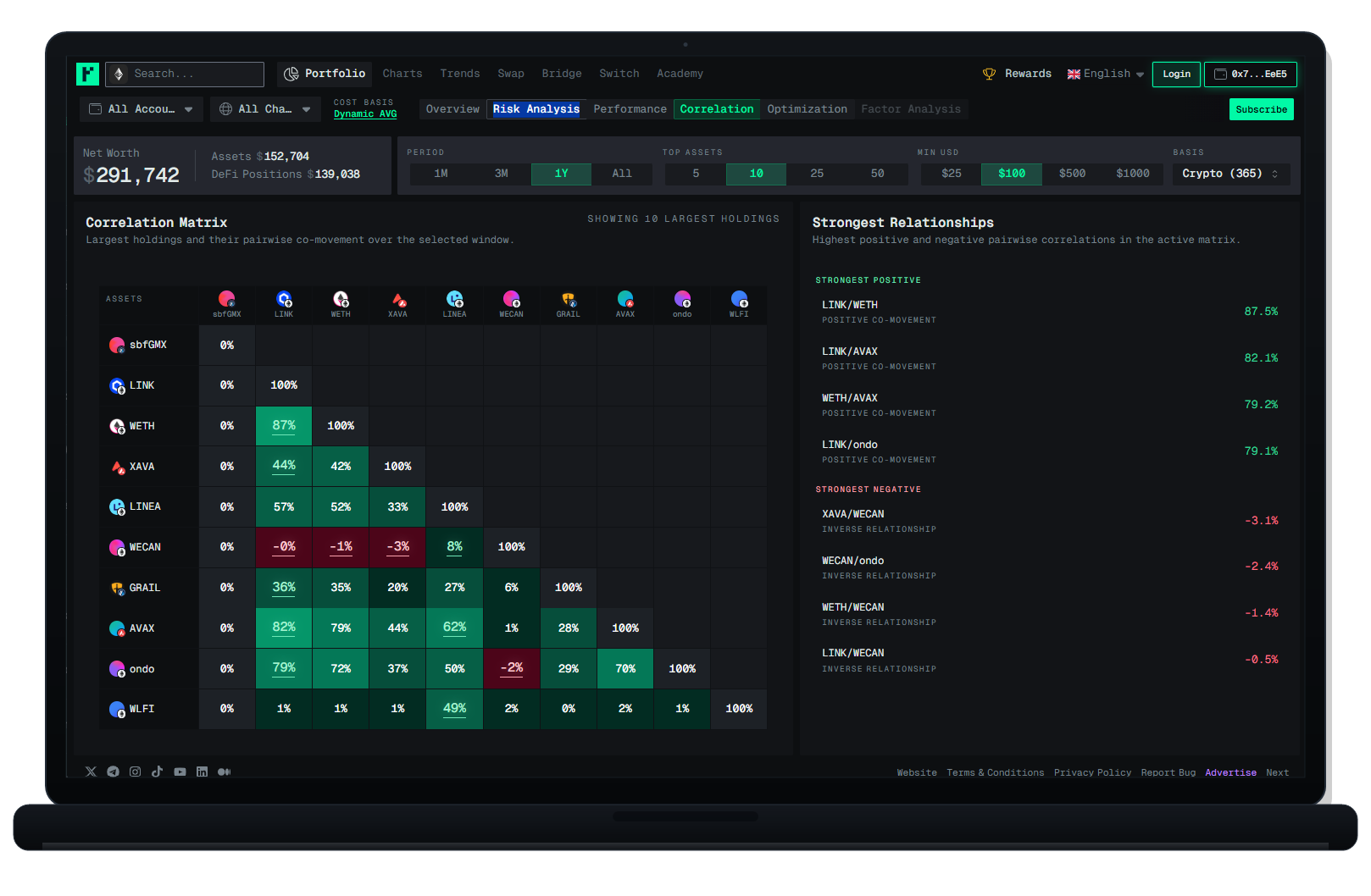Image resolution: width=1371 pixels, height=896 pixels.
Task: Open the Portfolio nav section
Action: click(325, 74)
